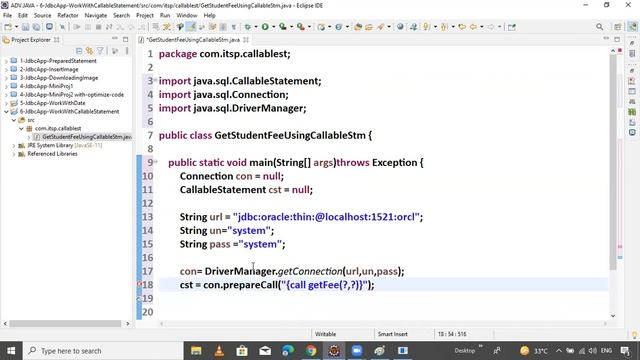Viewport: 640px width, 360px height.
Task: Expand the 2-JdbcApp-InsertImage project
Action: pyautogui.click(x=6, y=69)
